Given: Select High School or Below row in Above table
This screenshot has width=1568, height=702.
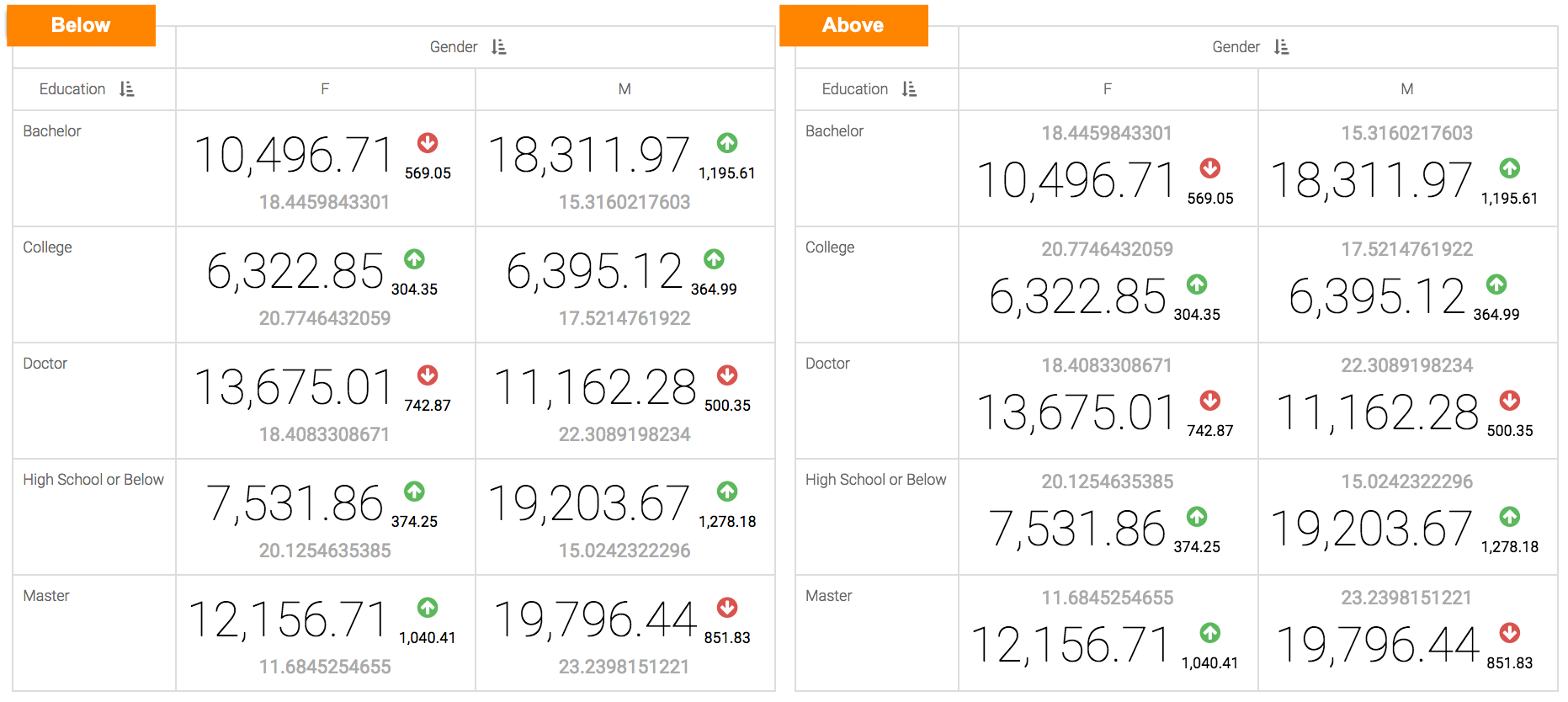Looking at the screenshot, I should (x=875, y=480).
